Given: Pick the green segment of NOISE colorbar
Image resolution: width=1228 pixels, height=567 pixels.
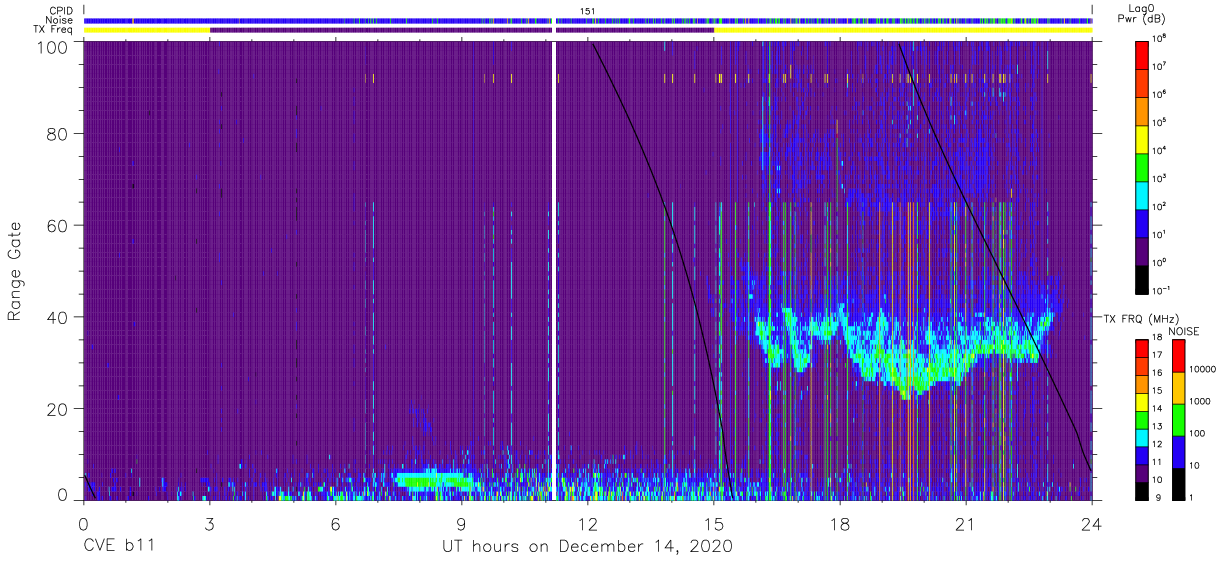Looking at the screenshot, I should (x=1177, y=420).
